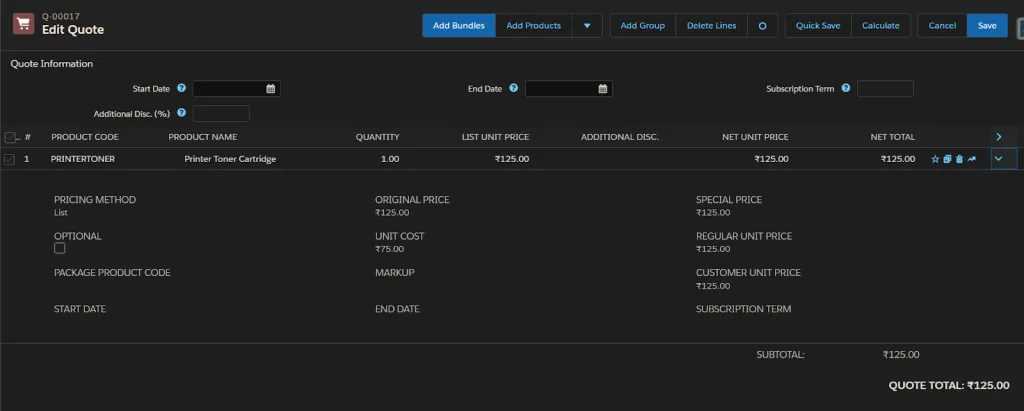1024x411 pixels.
Task: Click the Original Price value
Action: [392, 213]
